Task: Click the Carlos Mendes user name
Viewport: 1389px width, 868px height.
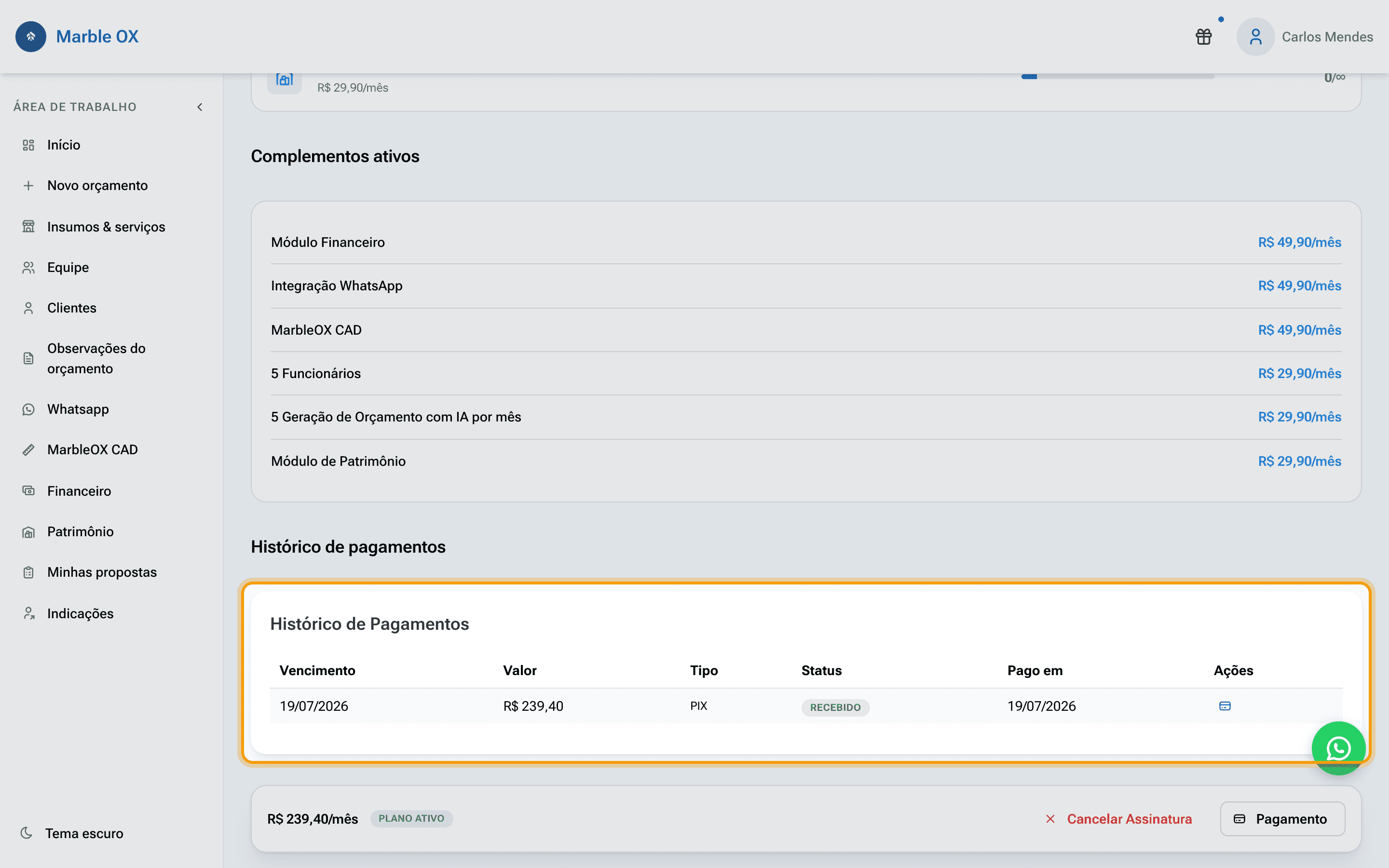Action: (x=1327, y=37)
